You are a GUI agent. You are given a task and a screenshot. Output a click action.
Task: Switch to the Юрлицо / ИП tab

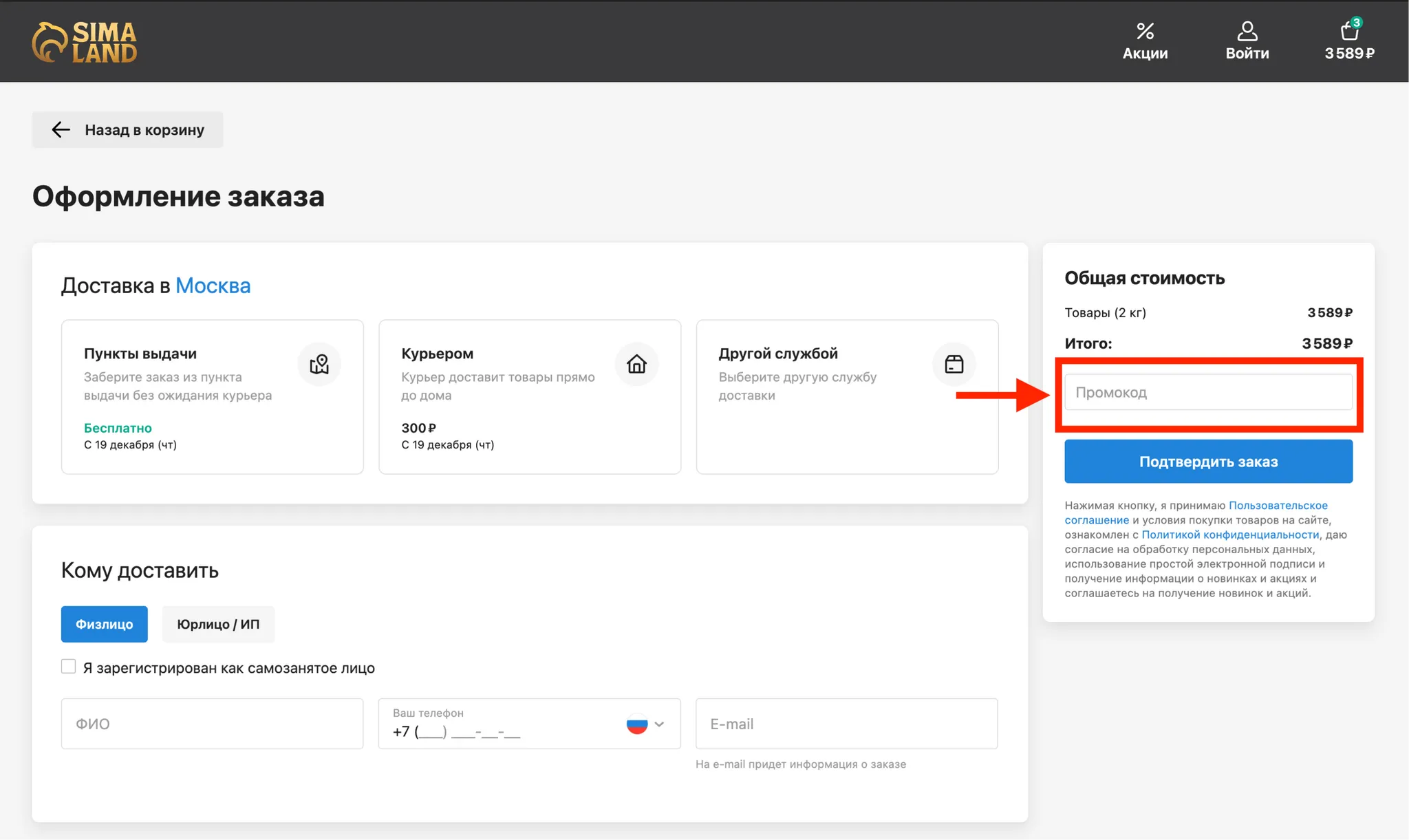pyautogui.click(x=218, y=624)
